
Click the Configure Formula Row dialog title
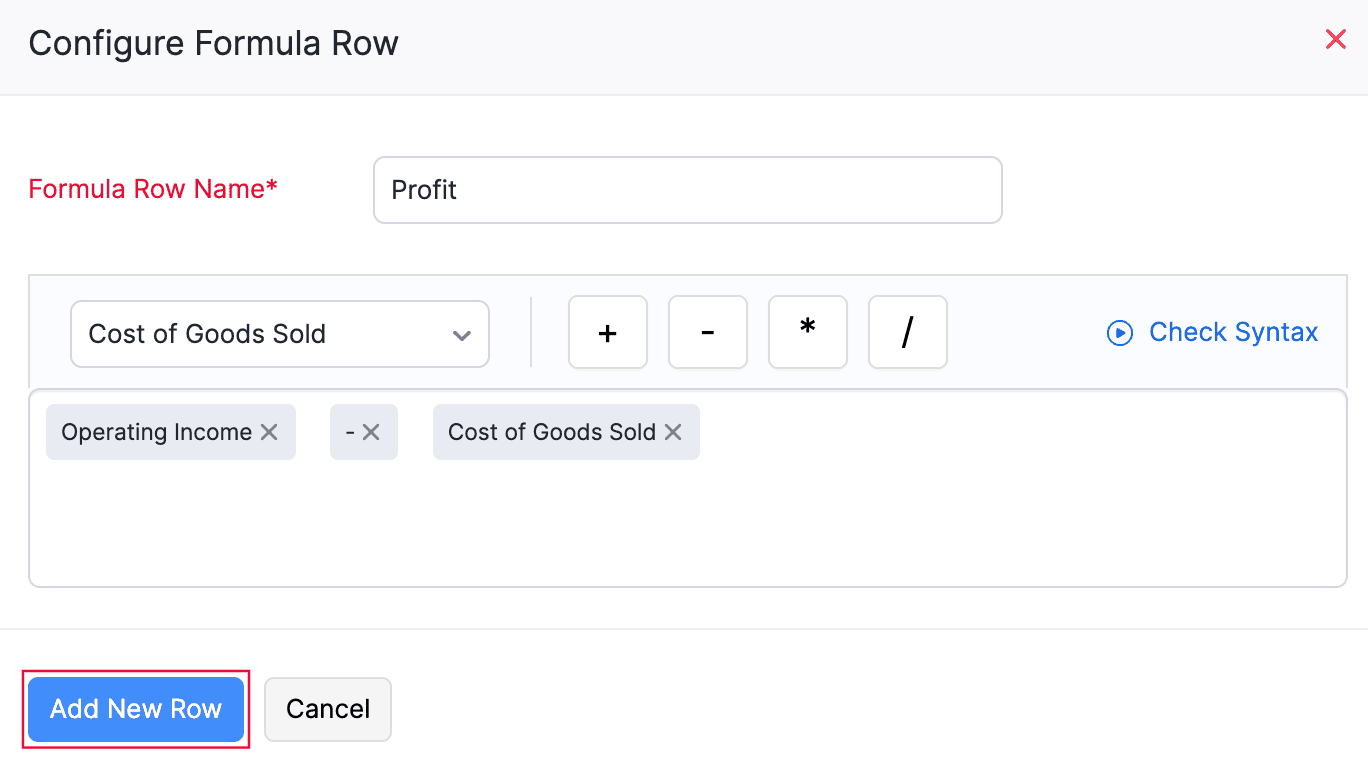213,44
